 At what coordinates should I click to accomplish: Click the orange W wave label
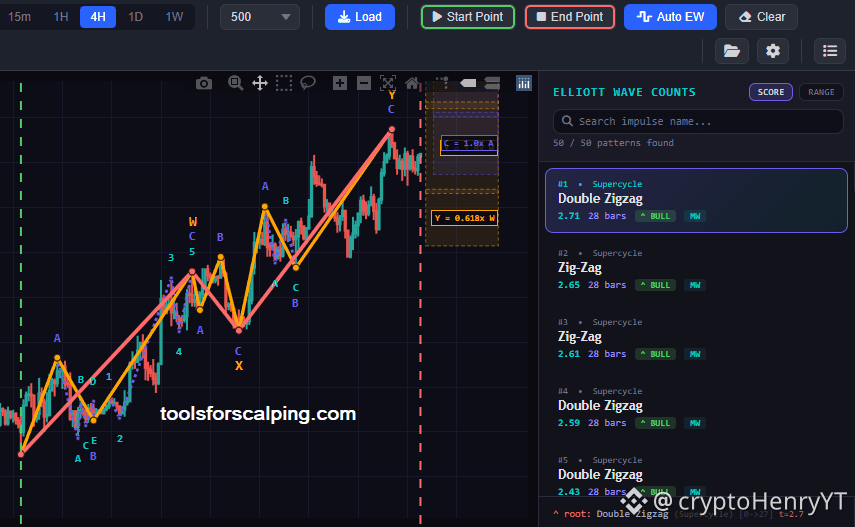192,221
